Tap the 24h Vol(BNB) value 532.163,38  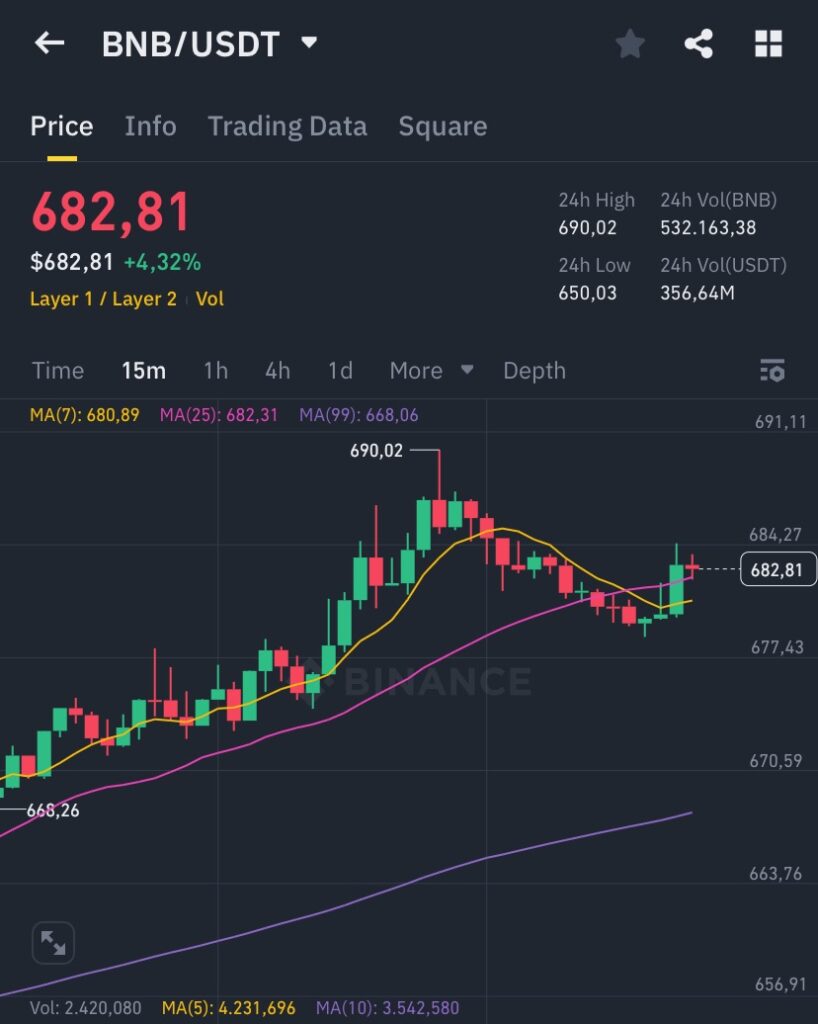click(x=708, y=227)
